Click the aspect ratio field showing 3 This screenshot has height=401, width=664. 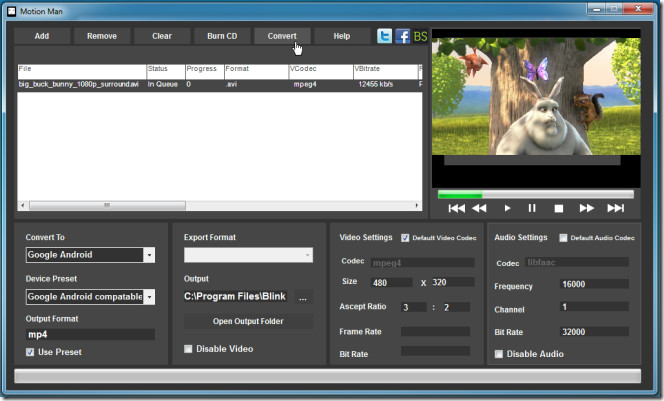[x=414, y=307]
